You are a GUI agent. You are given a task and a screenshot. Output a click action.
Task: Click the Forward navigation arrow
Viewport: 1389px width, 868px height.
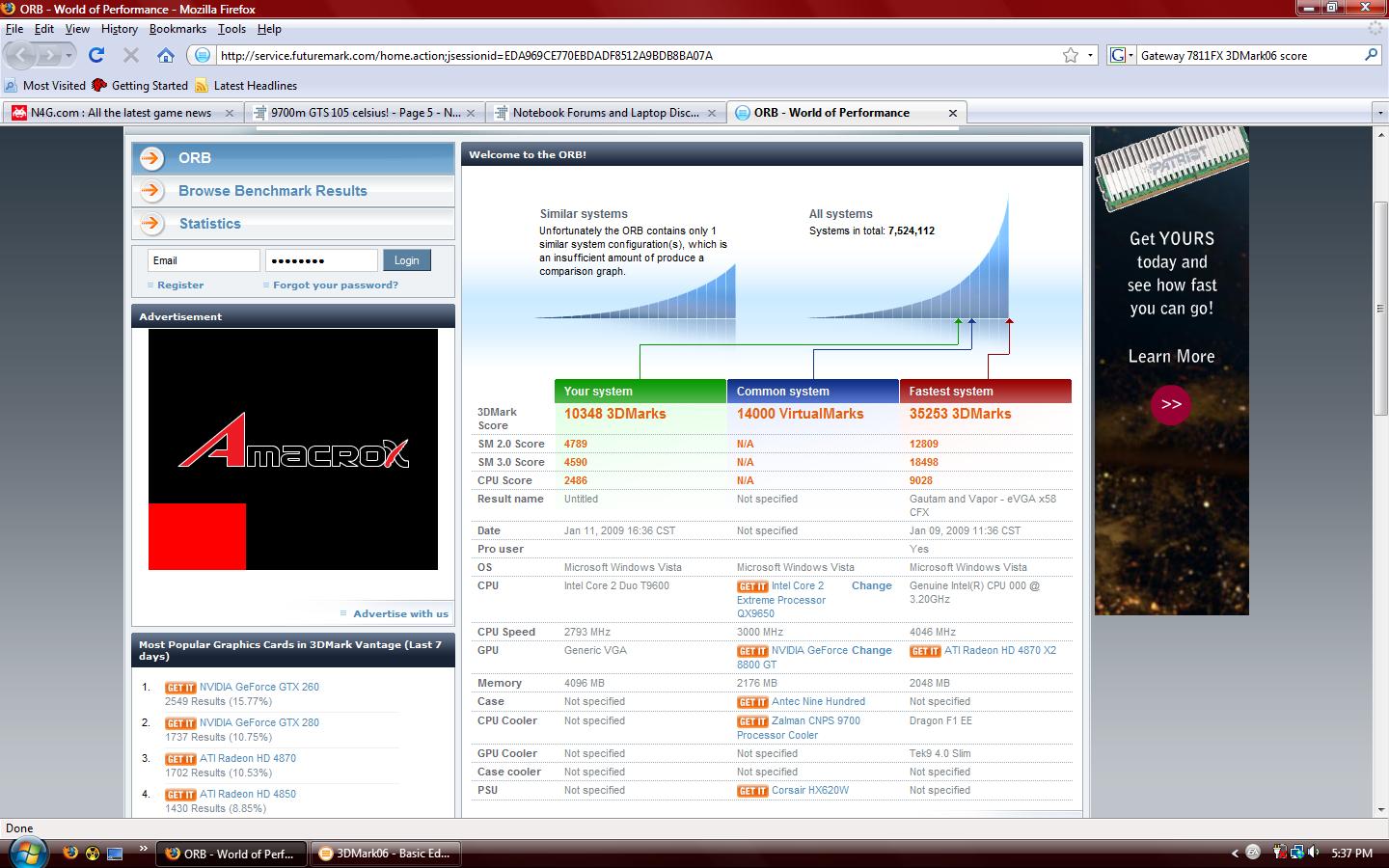(48, 55)
